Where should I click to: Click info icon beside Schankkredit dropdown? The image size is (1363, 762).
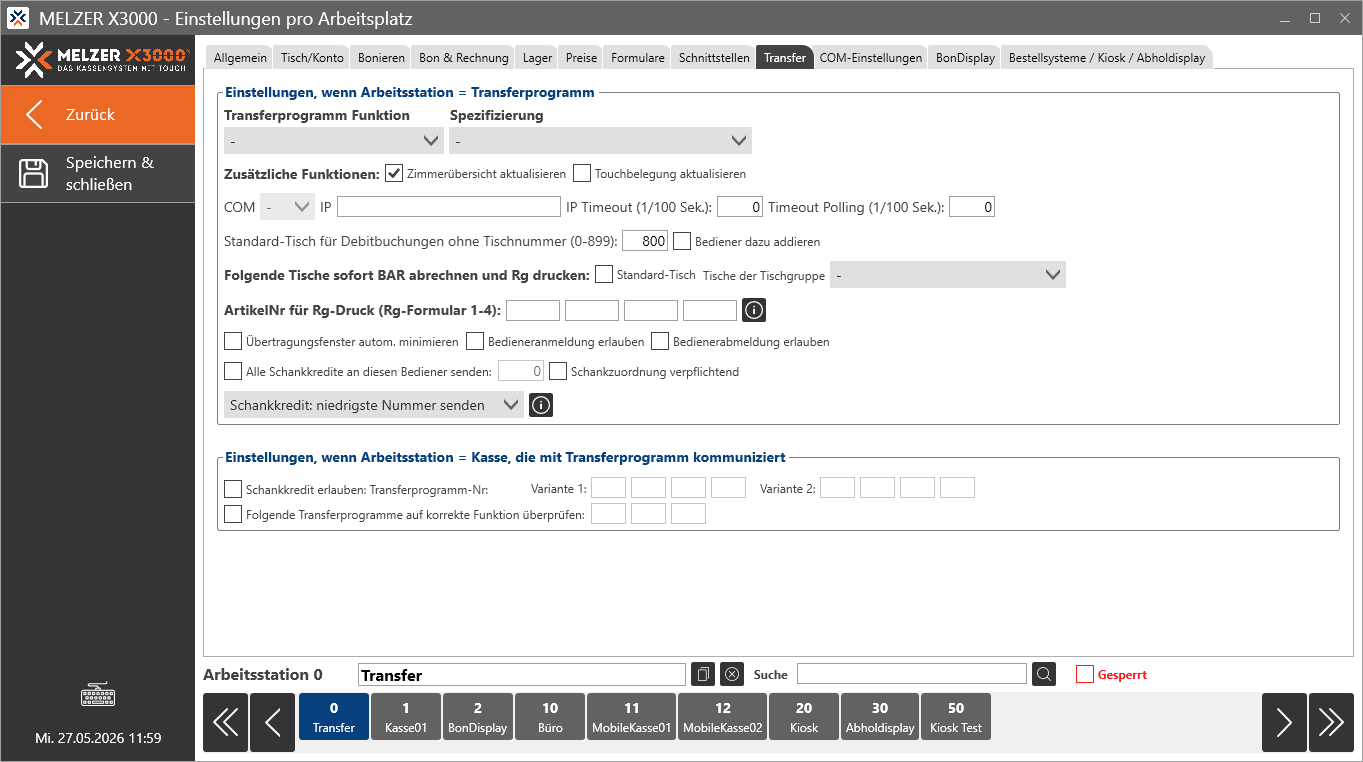click(541, 405)
